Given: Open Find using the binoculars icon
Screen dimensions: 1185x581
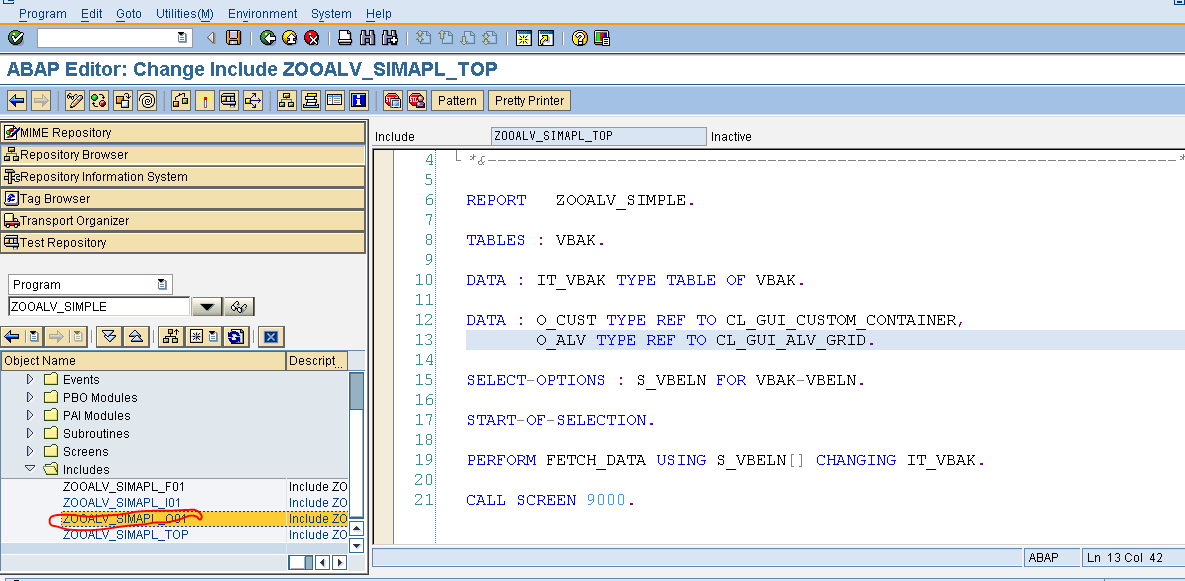Looking at the screenshot, I should [x=367, y=37].
